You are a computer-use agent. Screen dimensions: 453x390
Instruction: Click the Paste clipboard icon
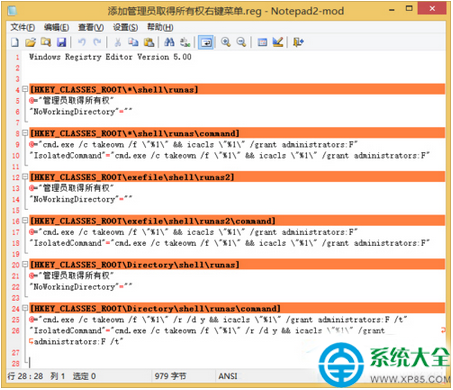tap(149, 42)
